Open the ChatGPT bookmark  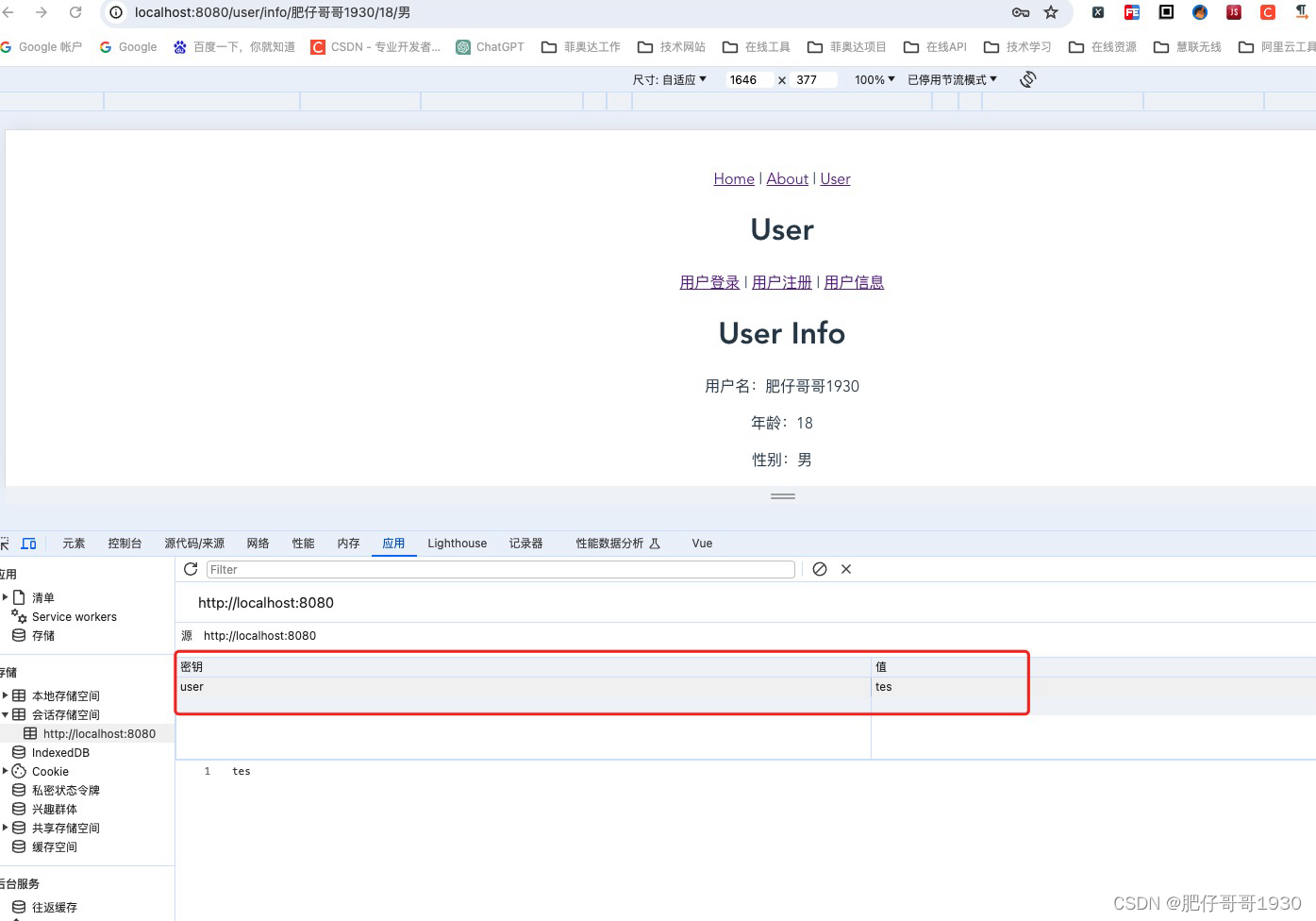[x=490, y=46]
